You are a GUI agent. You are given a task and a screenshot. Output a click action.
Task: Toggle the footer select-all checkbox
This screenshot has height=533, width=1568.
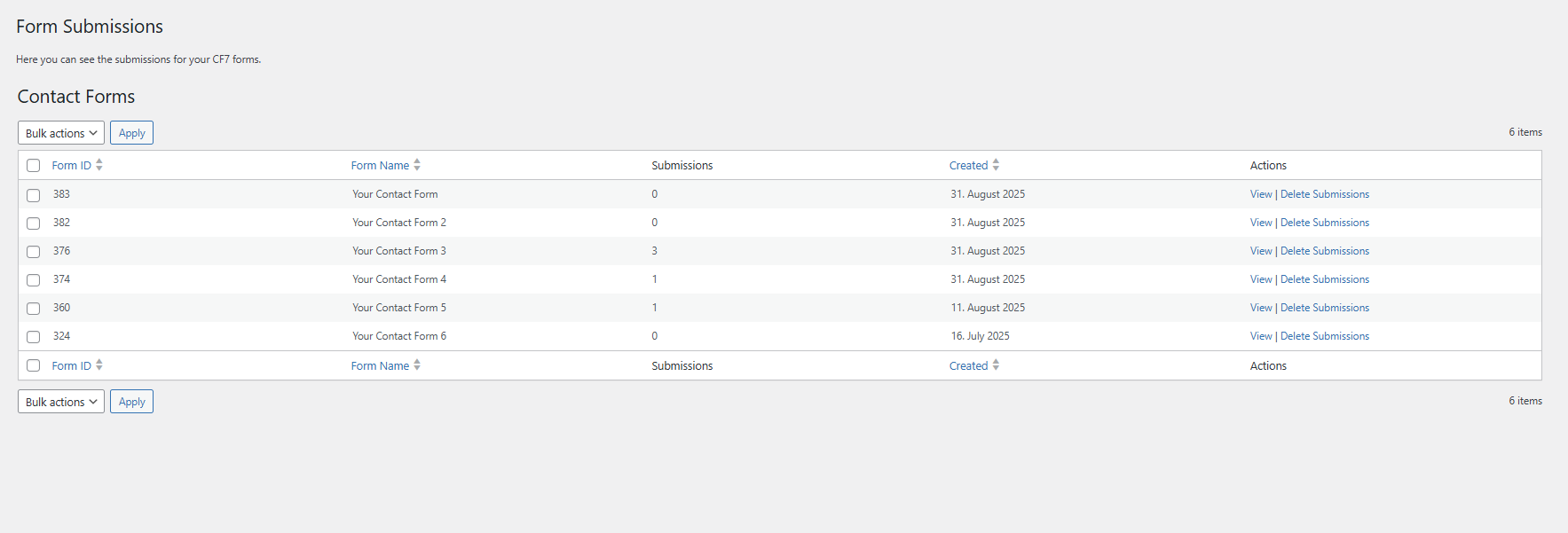(34, 365)
